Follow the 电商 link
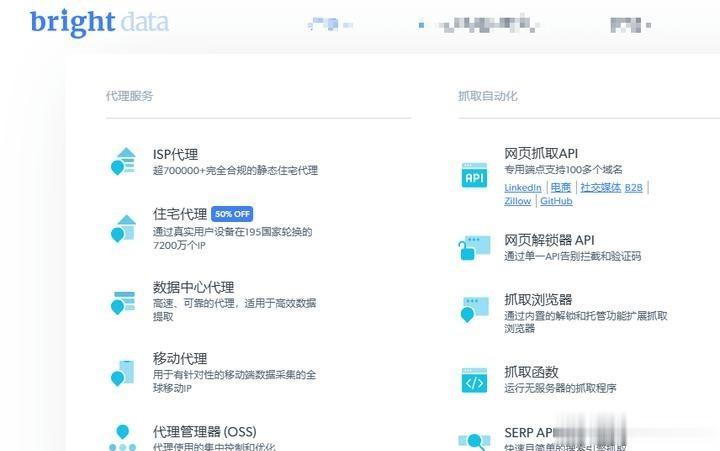 pos(561,187)
